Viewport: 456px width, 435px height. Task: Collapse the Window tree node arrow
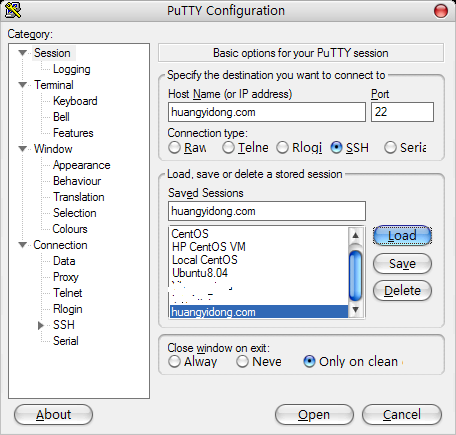(x=23, y=149)
